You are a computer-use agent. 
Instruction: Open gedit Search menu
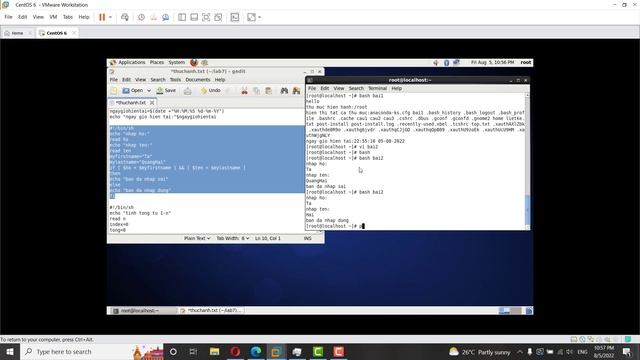(158, 80)
